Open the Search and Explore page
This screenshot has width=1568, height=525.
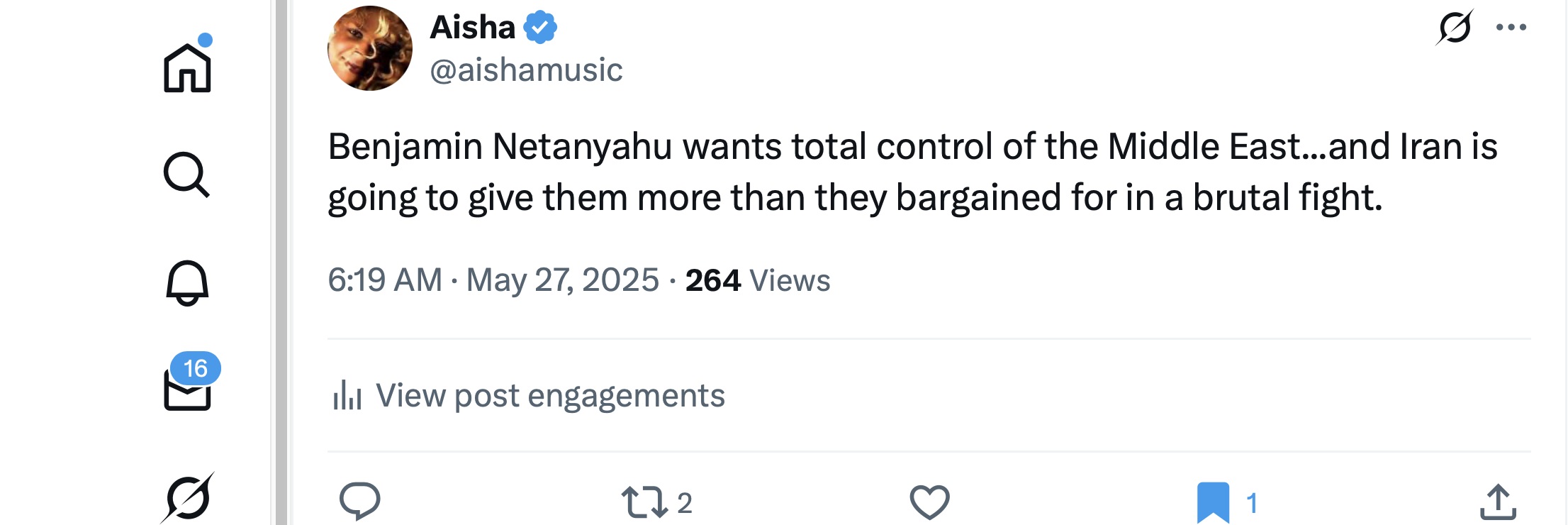pyautogui.click(x=187, y=175)
